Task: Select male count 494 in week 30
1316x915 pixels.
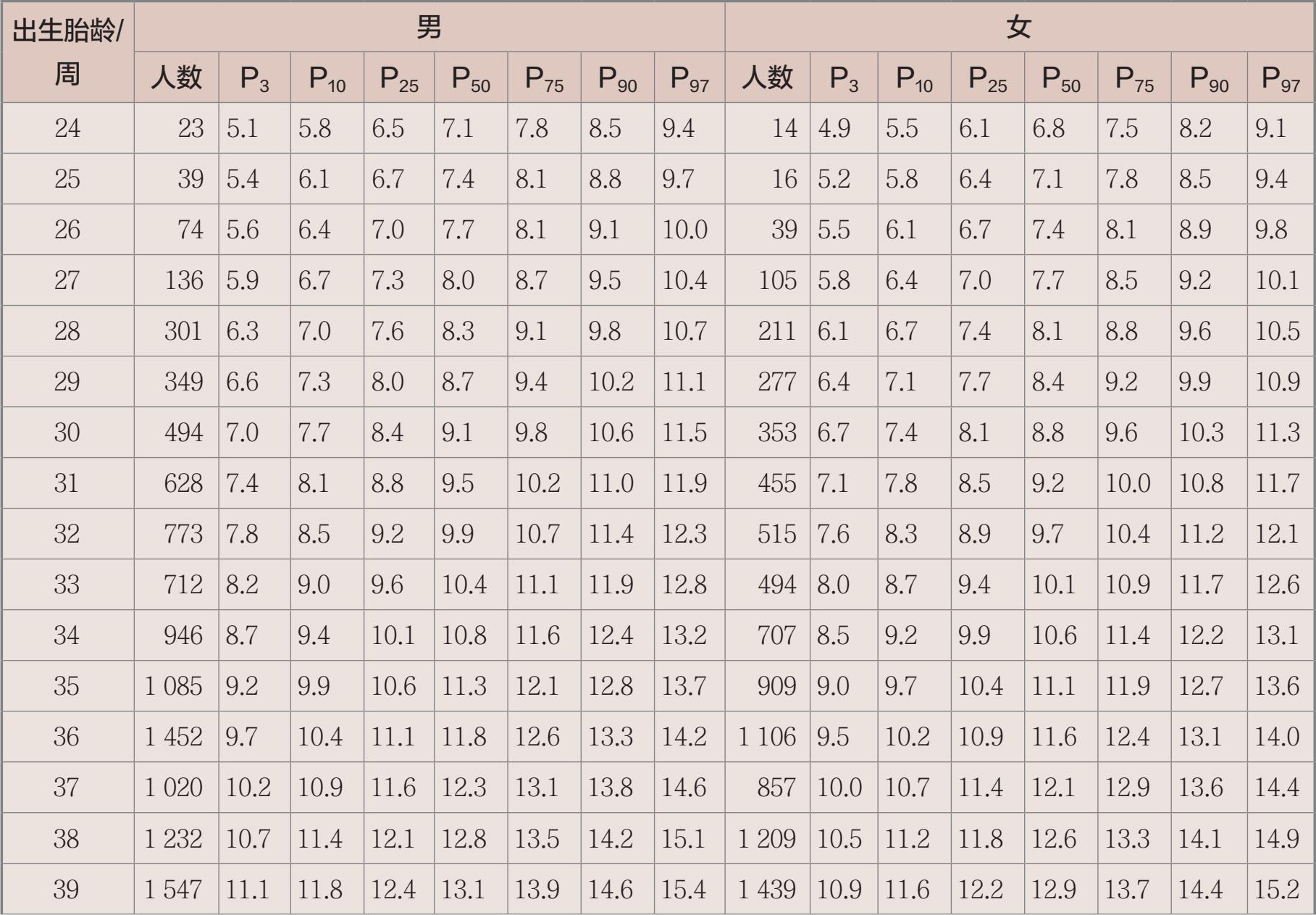Action: tap(184, 433)
